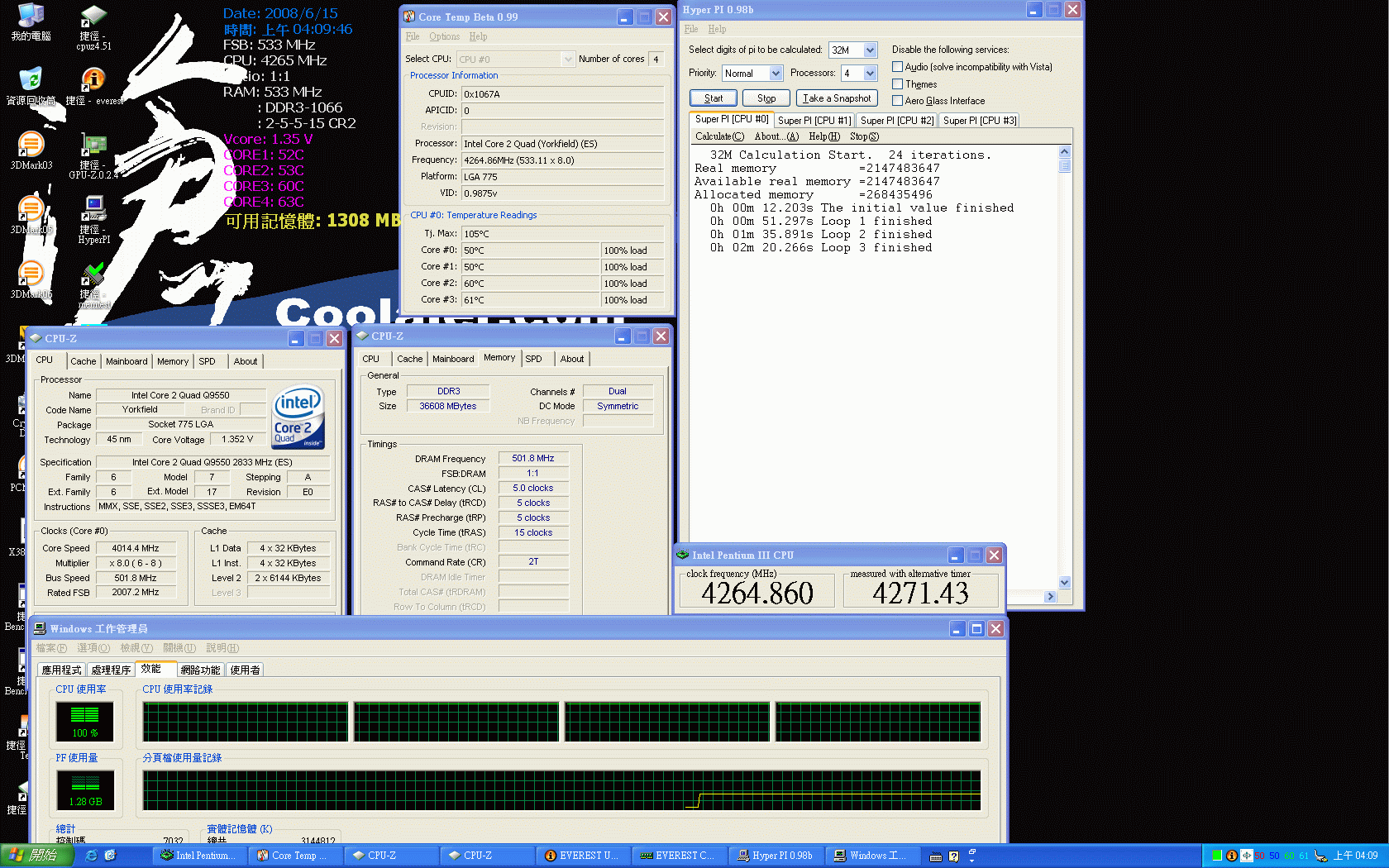Click the green square tray icon
Viewport: 1389px width, 868px height.
[1217, 856]
